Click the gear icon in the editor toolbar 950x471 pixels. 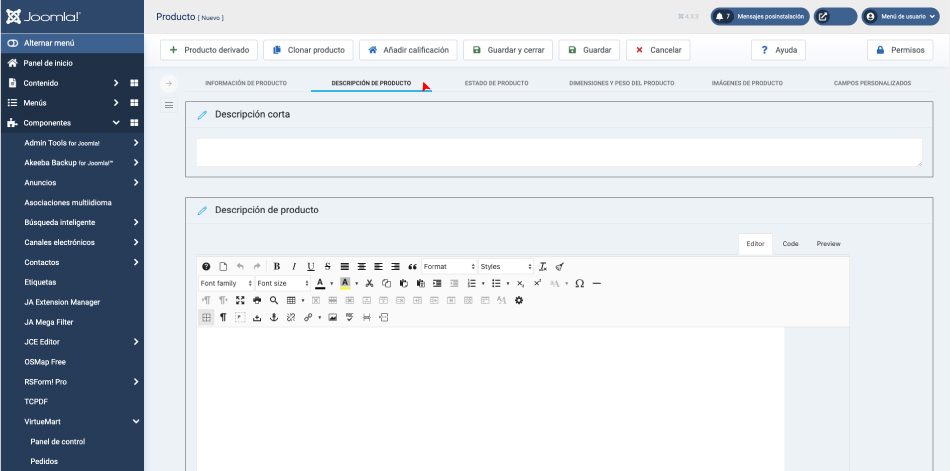[x=519, y=300]
